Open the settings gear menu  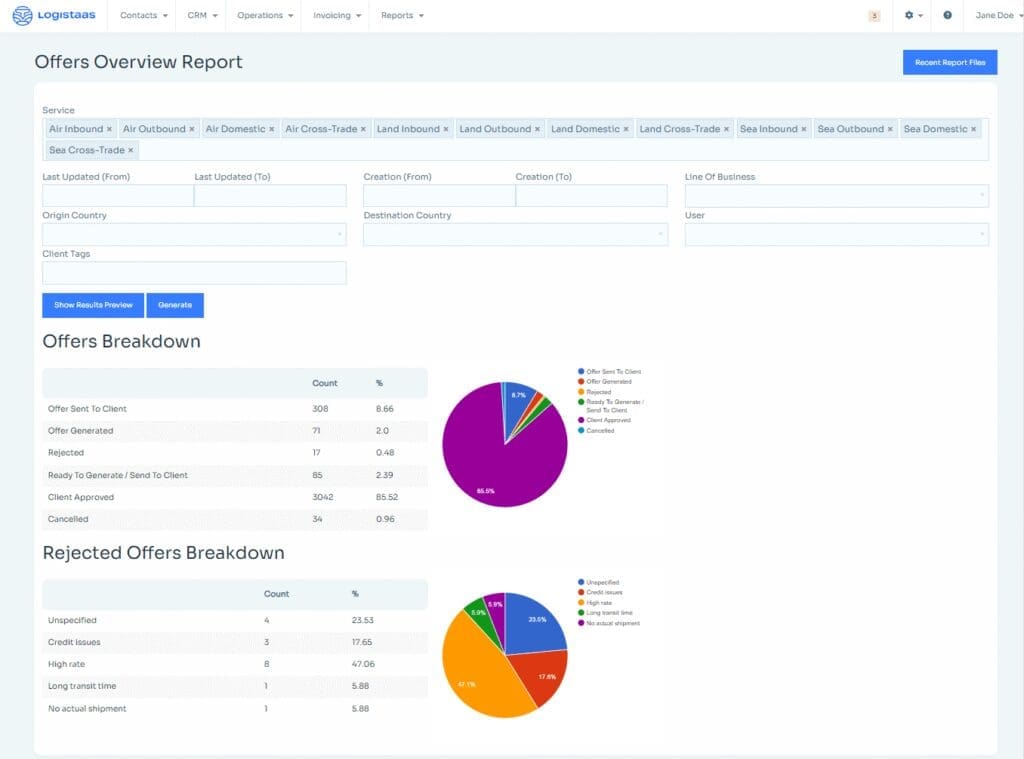(910, 16)
